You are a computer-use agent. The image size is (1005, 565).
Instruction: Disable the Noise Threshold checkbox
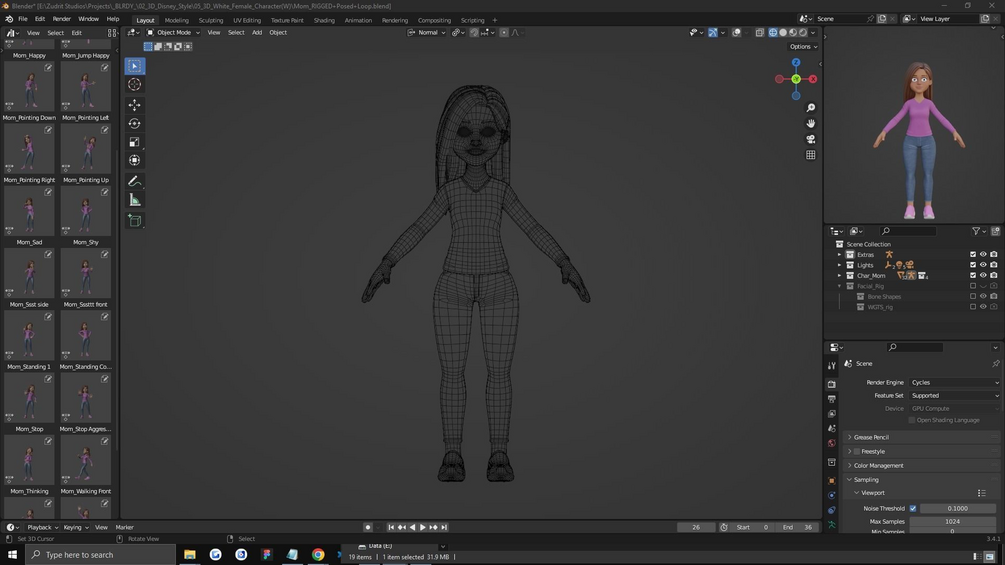(912, 508)
